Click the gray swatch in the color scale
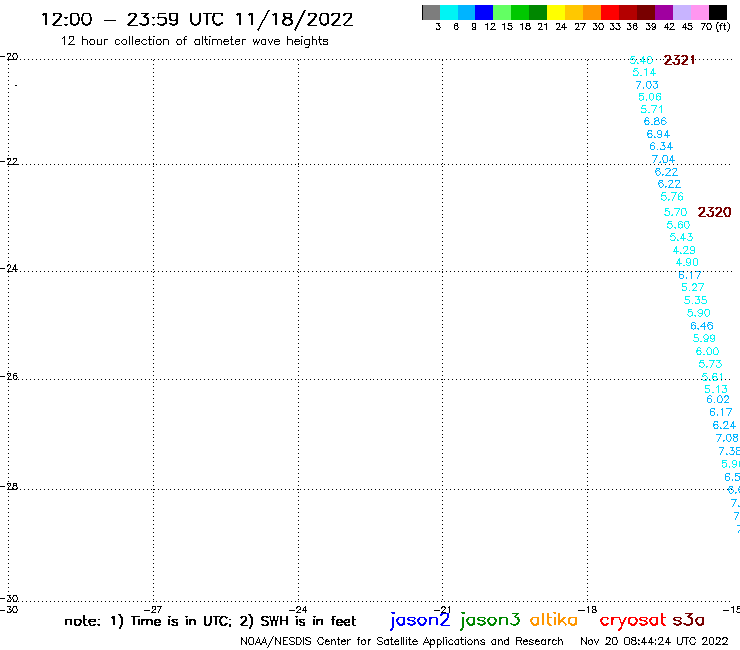The image size is (740, 650). click(x=431, y=12)
